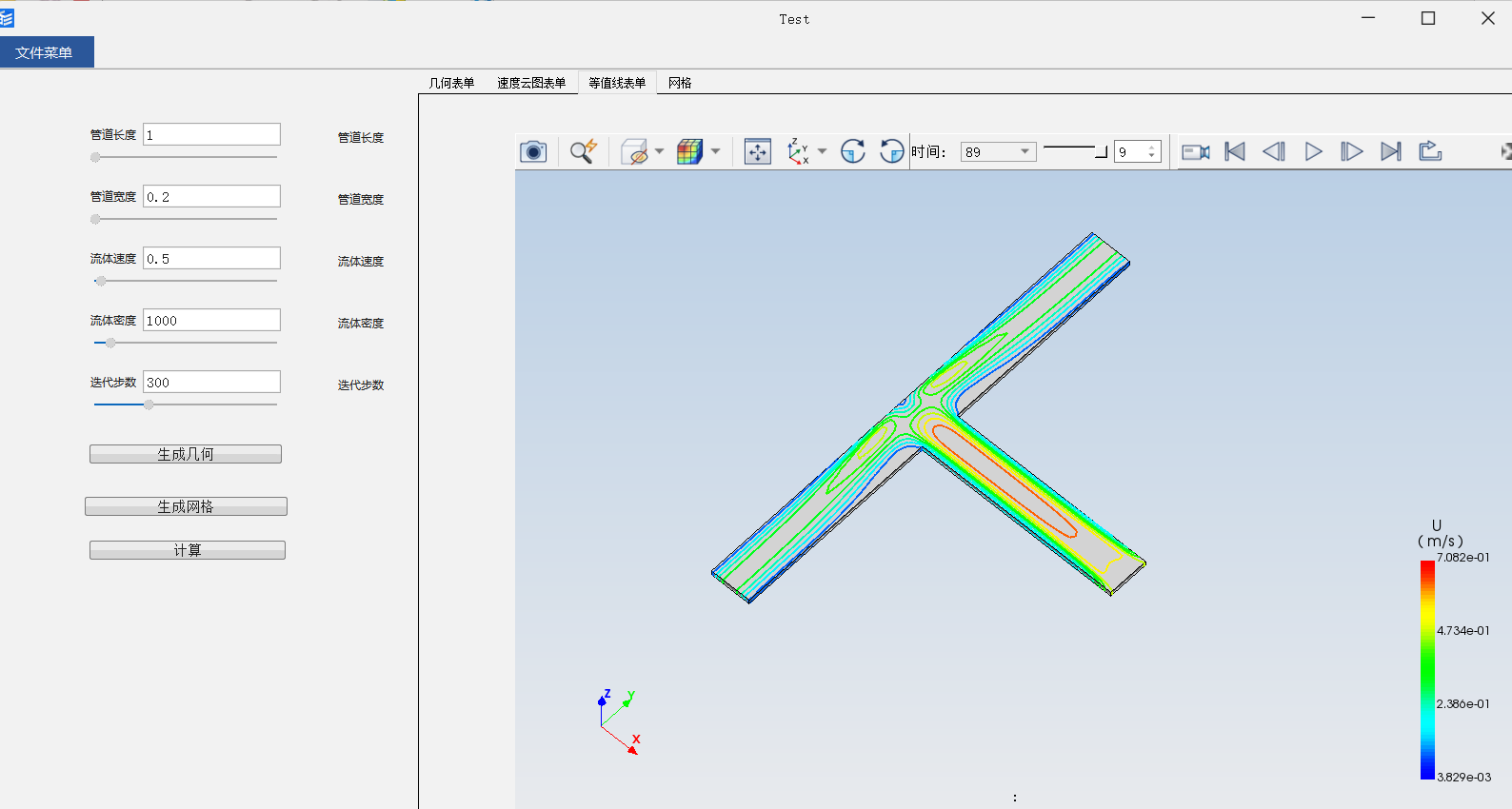Jump to last frame
This screenshot has width=1512, height=809.
pyautogui.click(x=1391, y=151)
